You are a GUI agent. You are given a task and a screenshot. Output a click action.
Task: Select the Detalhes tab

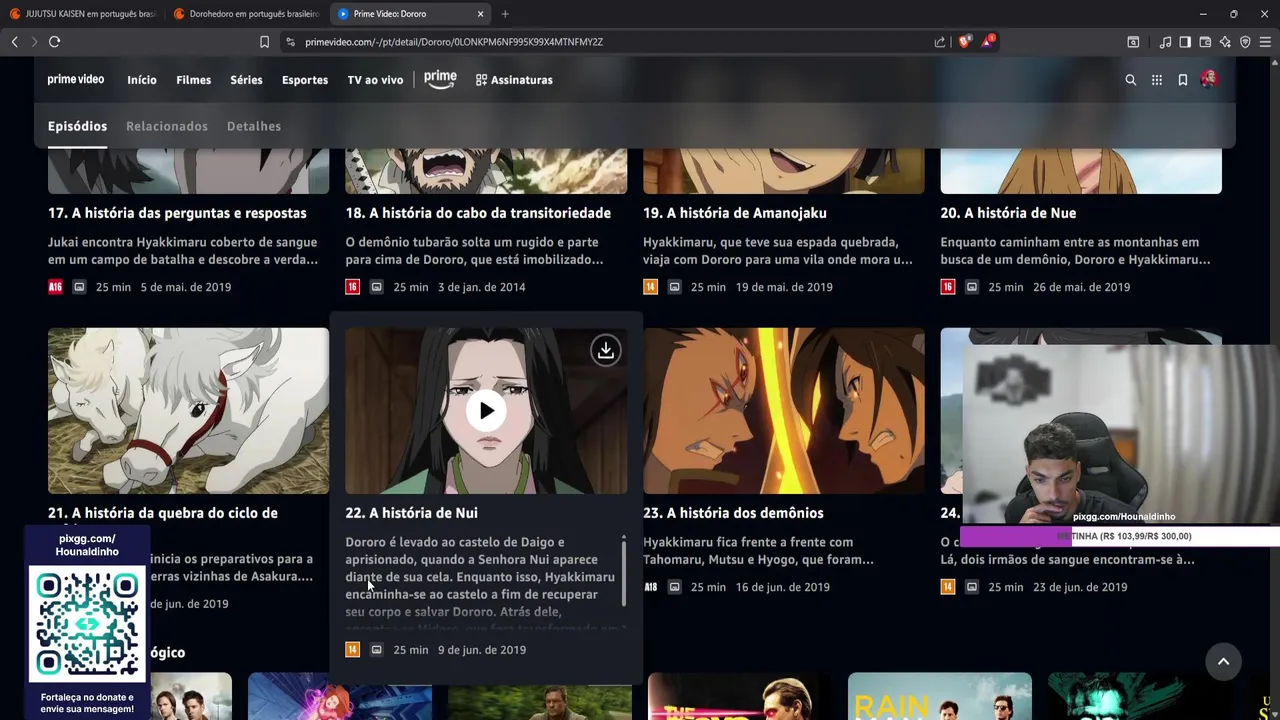tap(254, 126)
